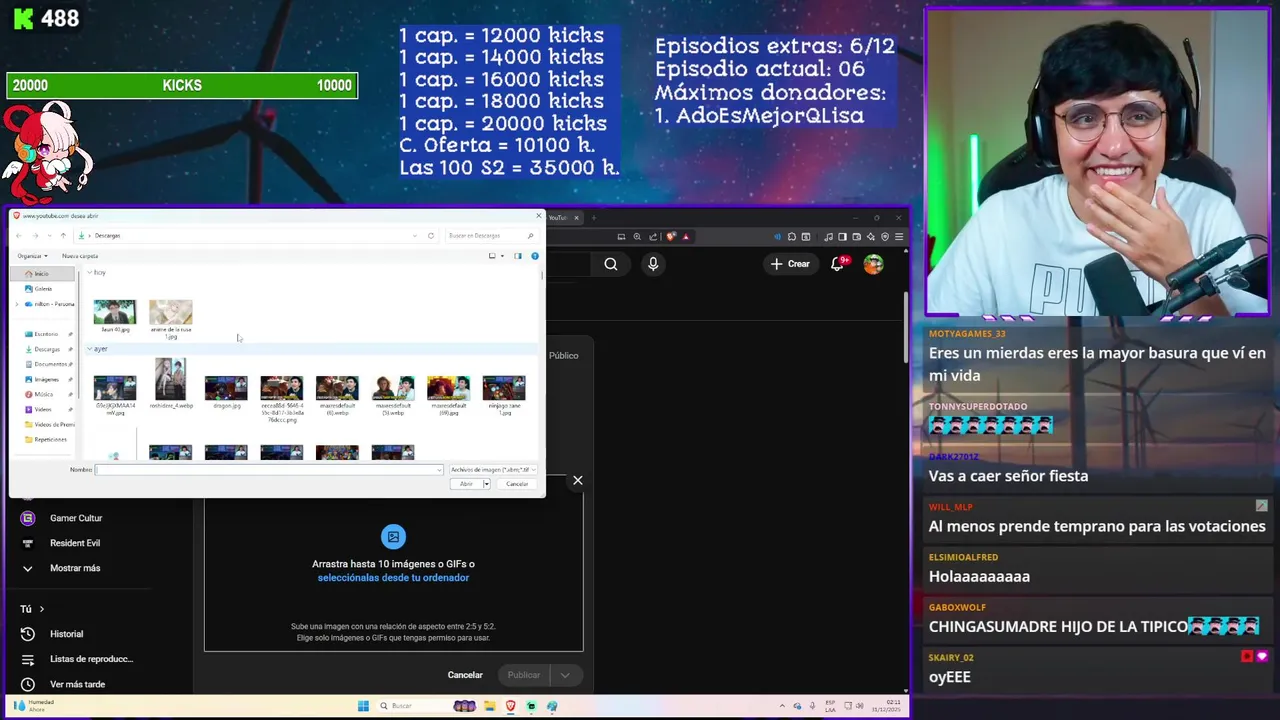Click the YouTube search magnifier button
This screenshot has width=1280, height=720.
click(x=611, y=264)
